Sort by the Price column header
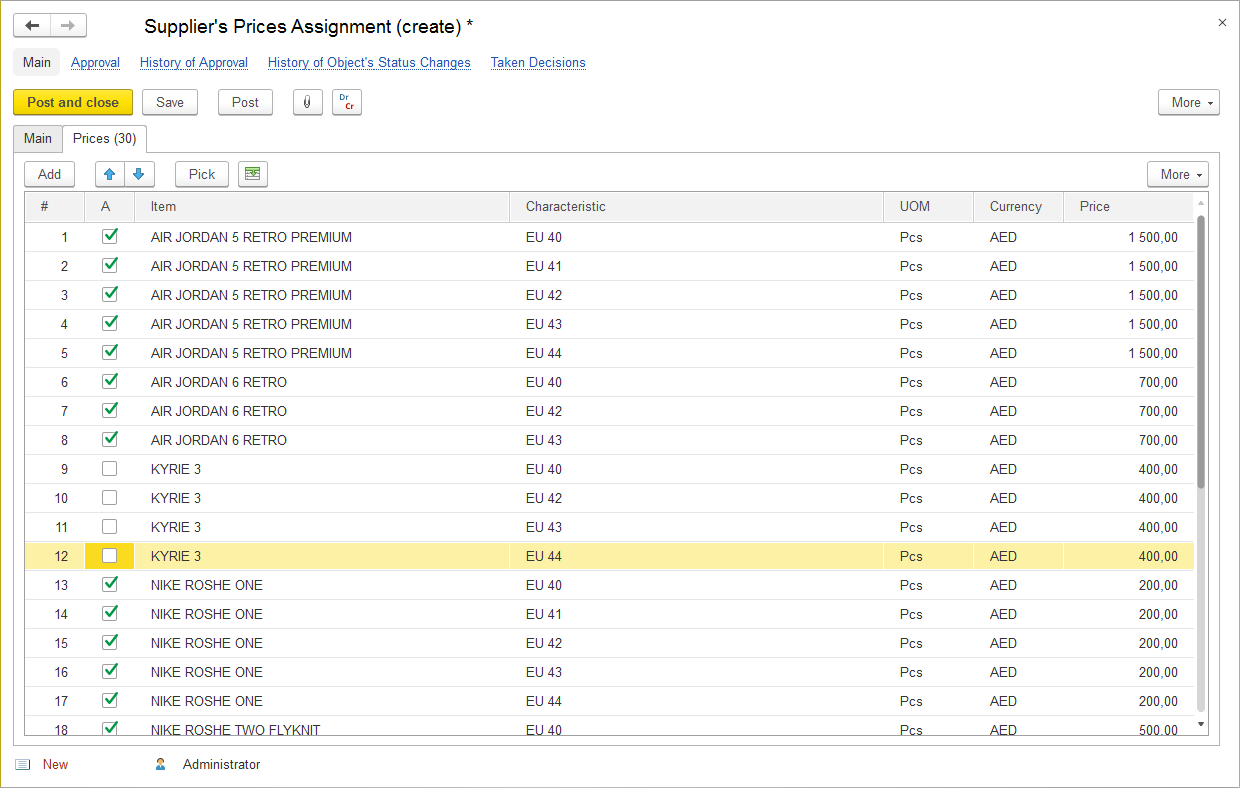 [1094, 206]
